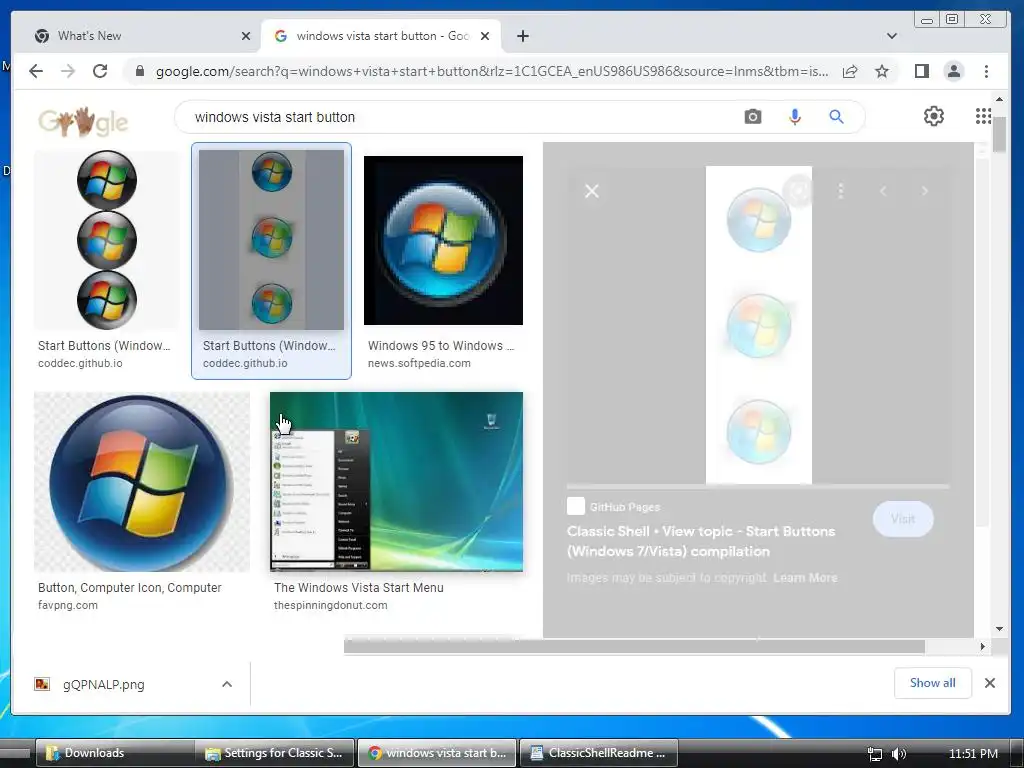Open the black three-orb Start Buttons thumbnail
The width and height of the screenshot is (1024, 768).
[106, 240]
